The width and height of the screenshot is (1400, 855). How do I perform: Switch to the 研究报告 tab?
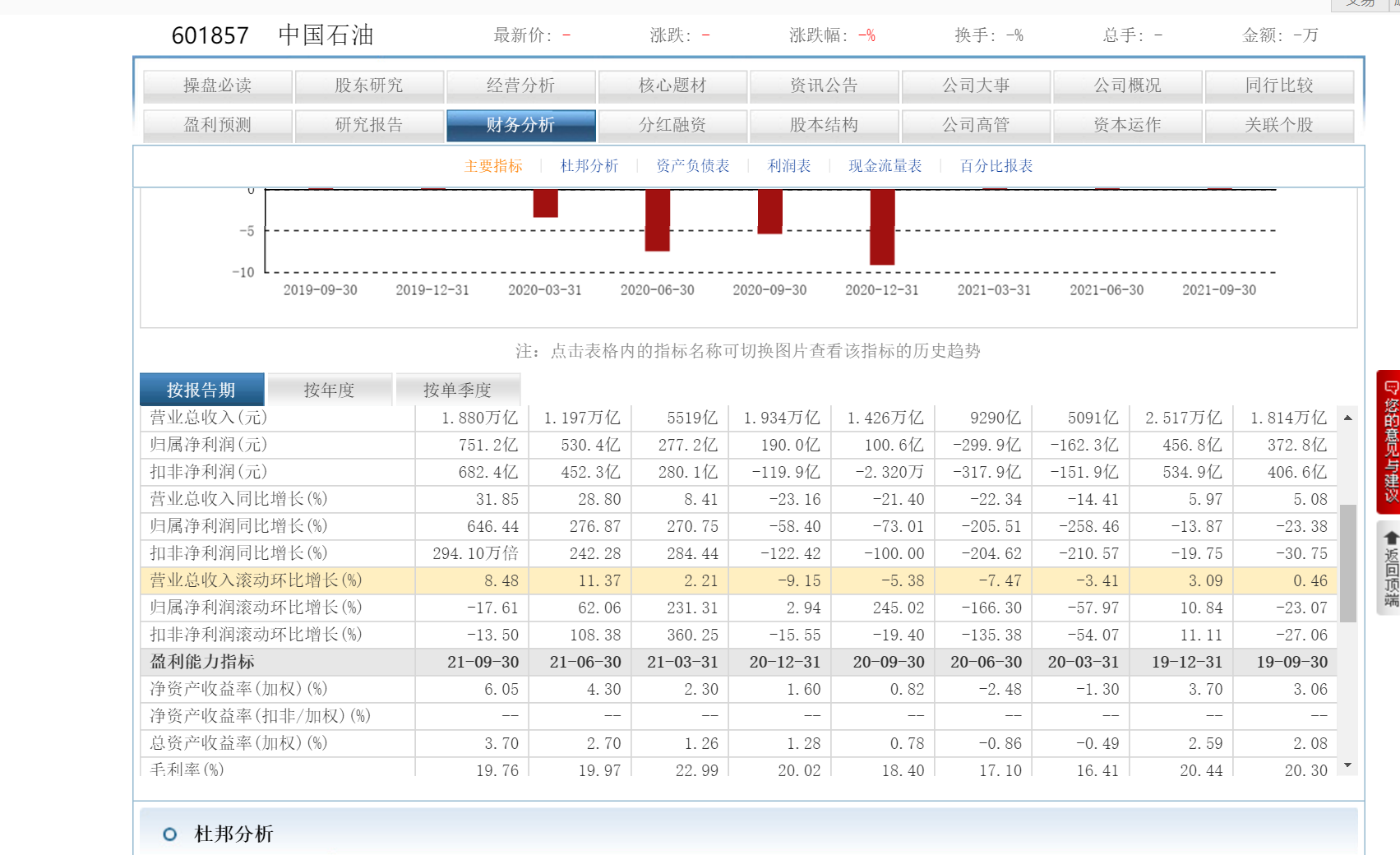369,125
